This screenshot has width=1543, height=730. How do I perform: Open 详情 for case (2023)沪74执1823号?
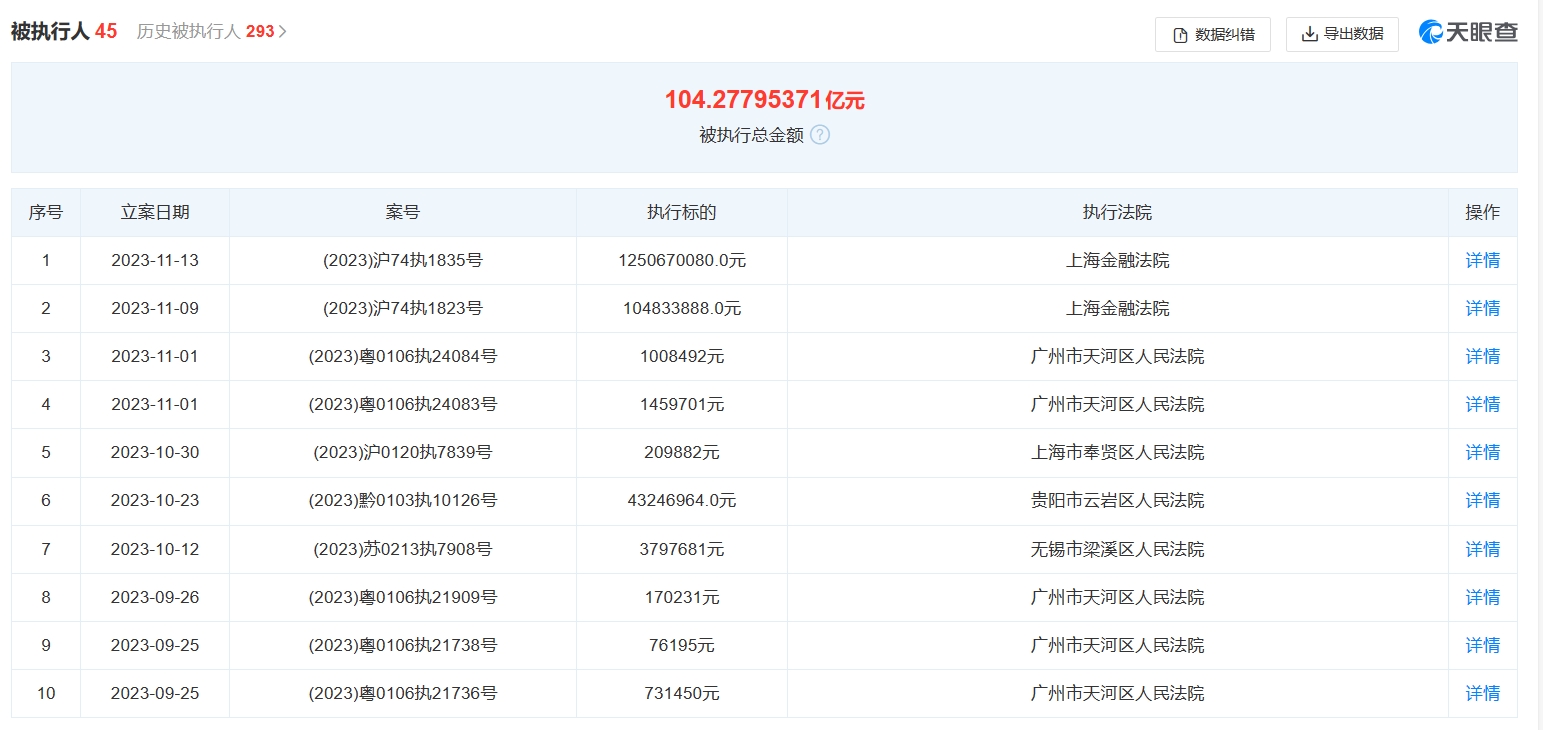(1482, 308)
